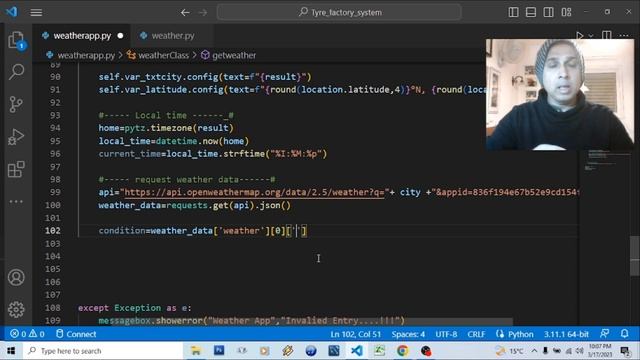Click the errors and warnings counter
The height and width of the screenshot is (360, 640).
[x=27, y=334]
